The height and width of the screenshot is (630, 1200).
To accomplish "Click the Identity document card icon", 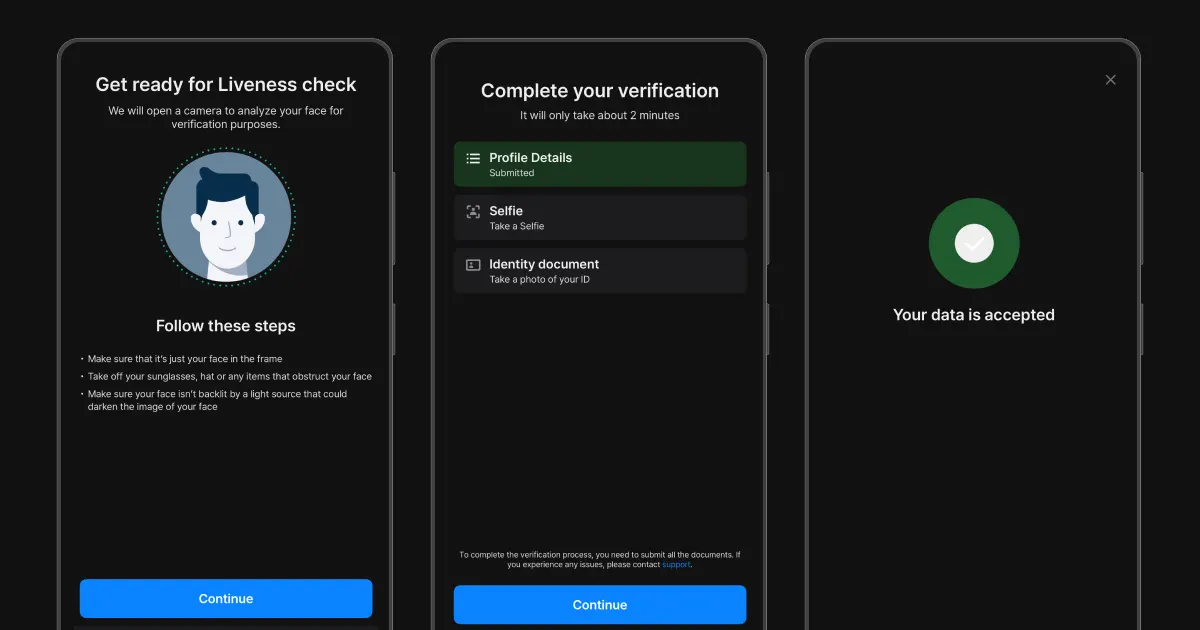I will pos(473,264).
